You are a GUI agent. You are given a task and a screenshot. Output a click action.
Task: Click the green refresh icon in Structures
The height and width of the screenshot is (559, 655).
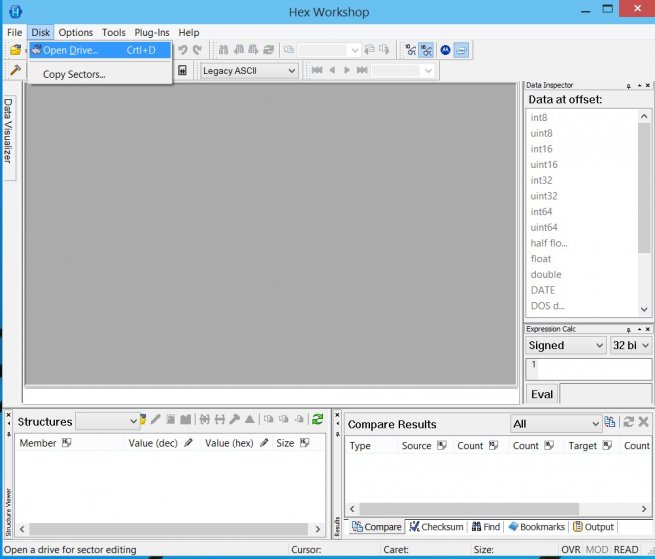click(x=317, y=419)
